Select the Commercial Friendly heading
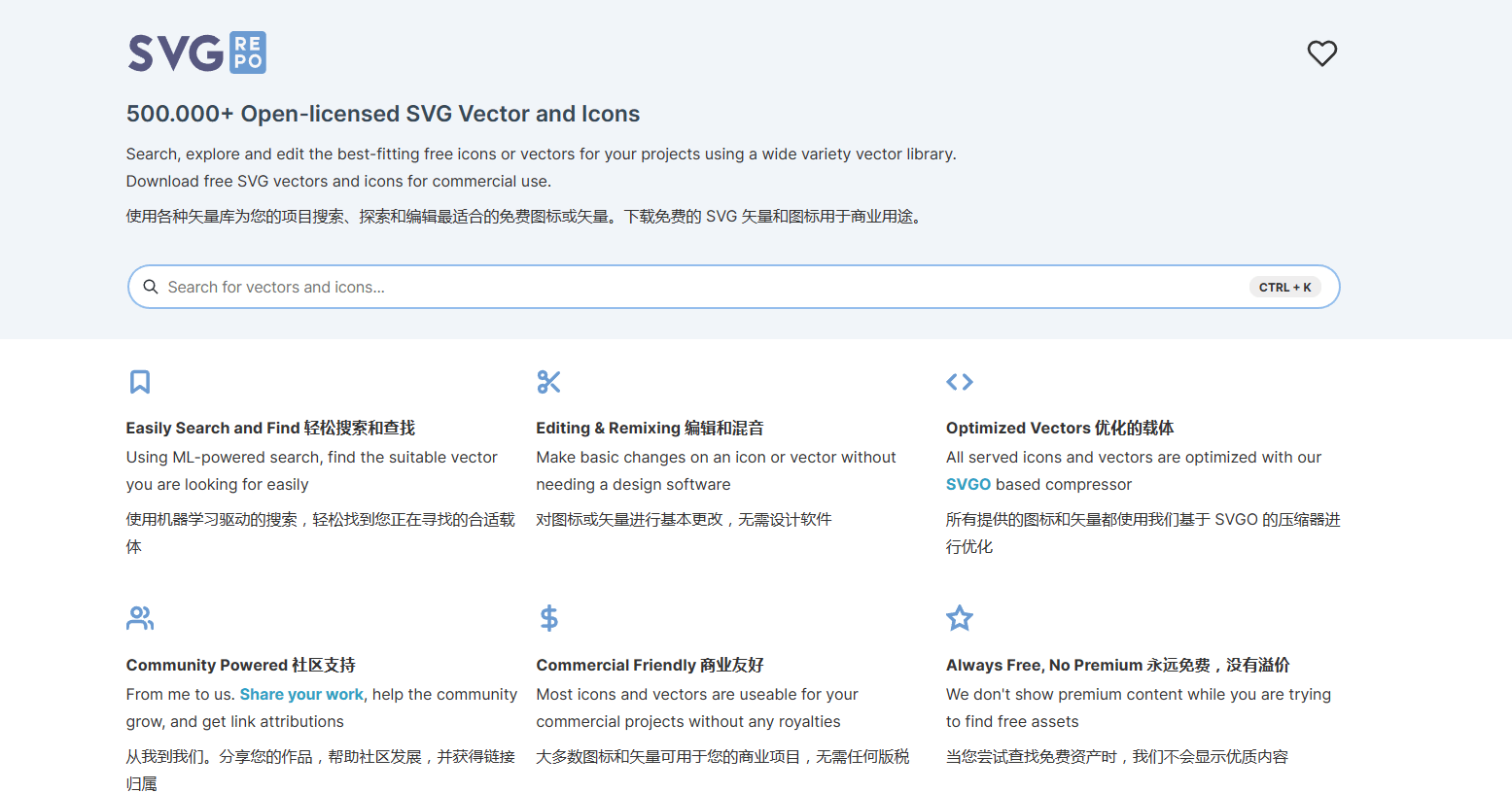This screenshot has width=1512, height=793. pyautogui.click(x=650, y=665)
